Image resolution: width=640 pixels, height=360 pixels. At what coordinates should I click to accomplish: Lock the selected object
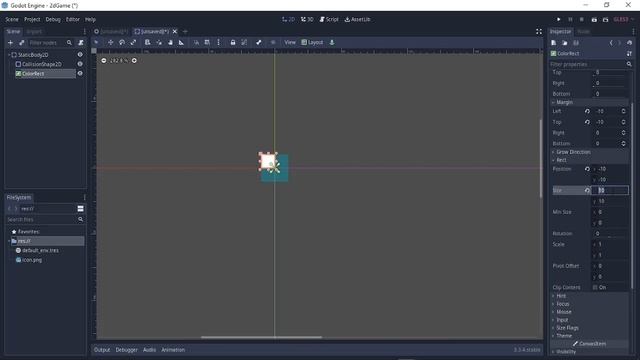233,42
